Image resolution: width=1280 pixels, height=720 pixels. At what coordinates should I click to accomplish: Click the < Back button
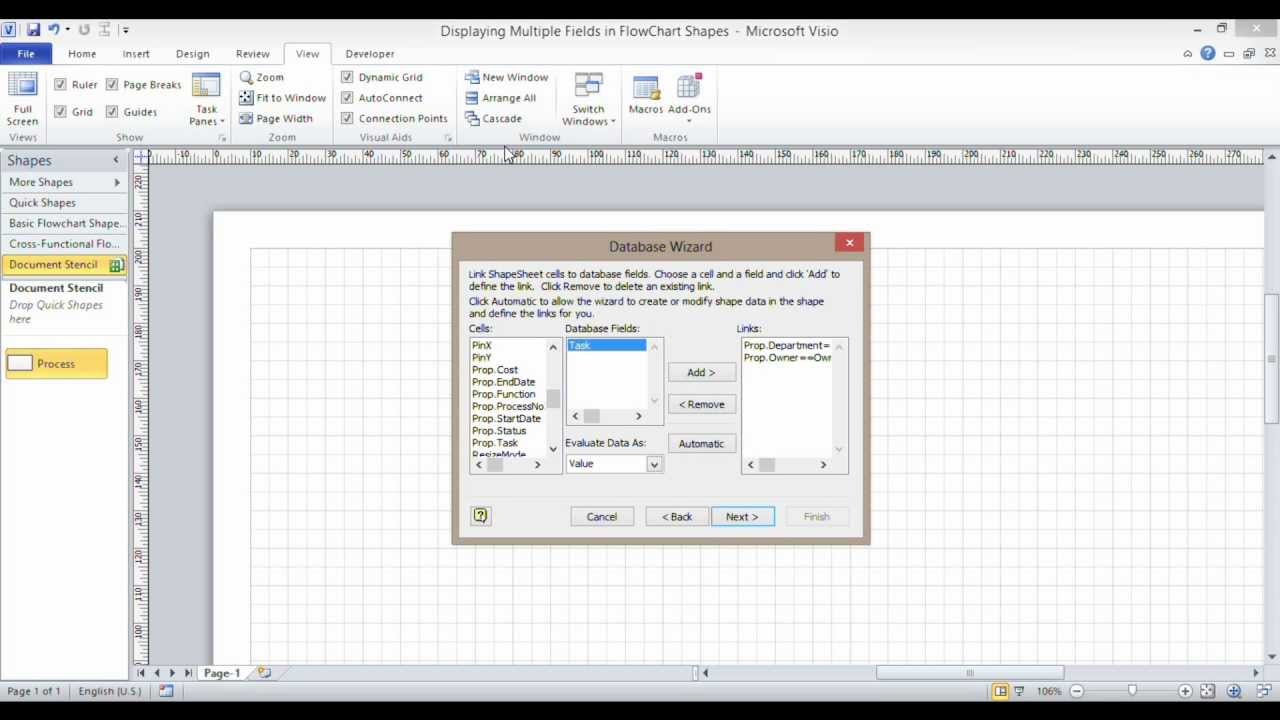[x=677, y=517]
